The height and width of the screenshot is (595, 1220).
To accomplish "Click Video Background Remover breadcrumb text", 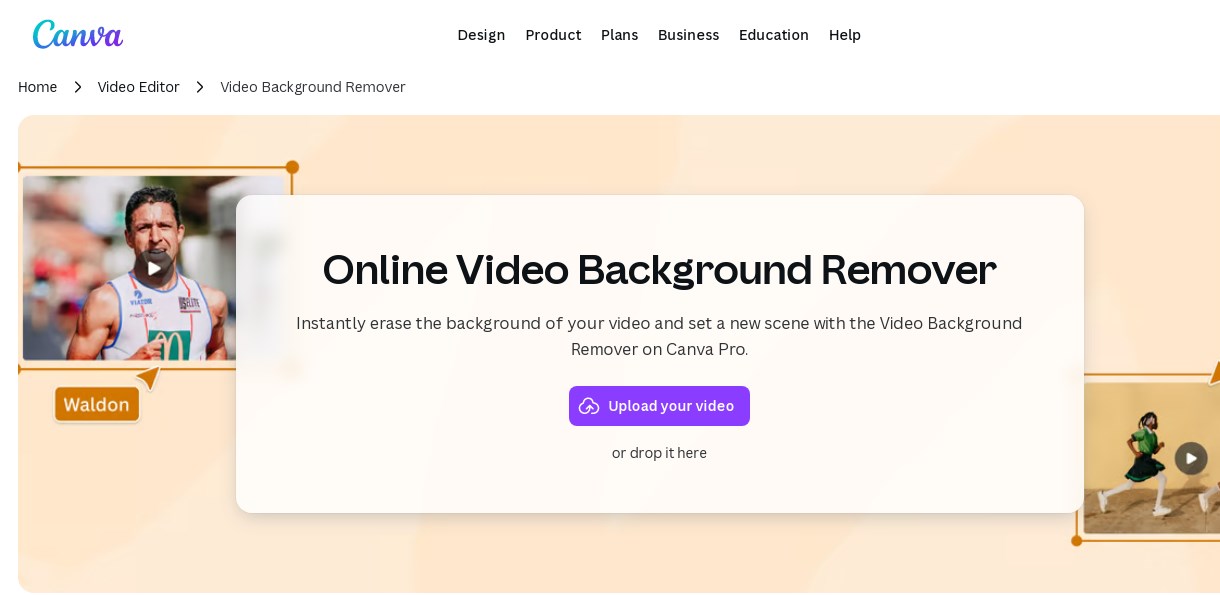I will click(313, 87).
